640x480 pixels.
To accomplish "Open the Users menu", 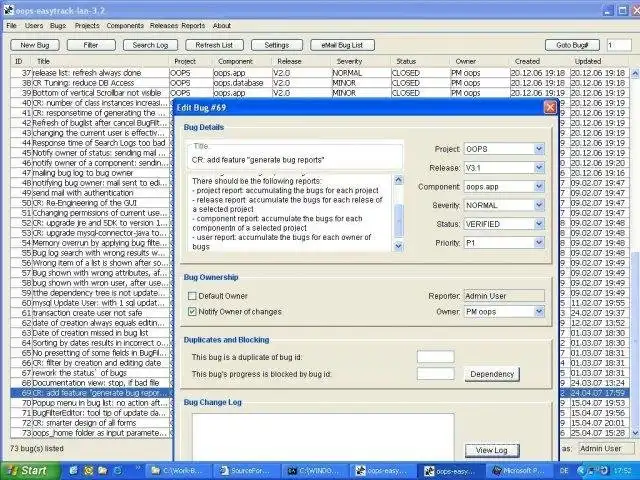I will (34, 25).
